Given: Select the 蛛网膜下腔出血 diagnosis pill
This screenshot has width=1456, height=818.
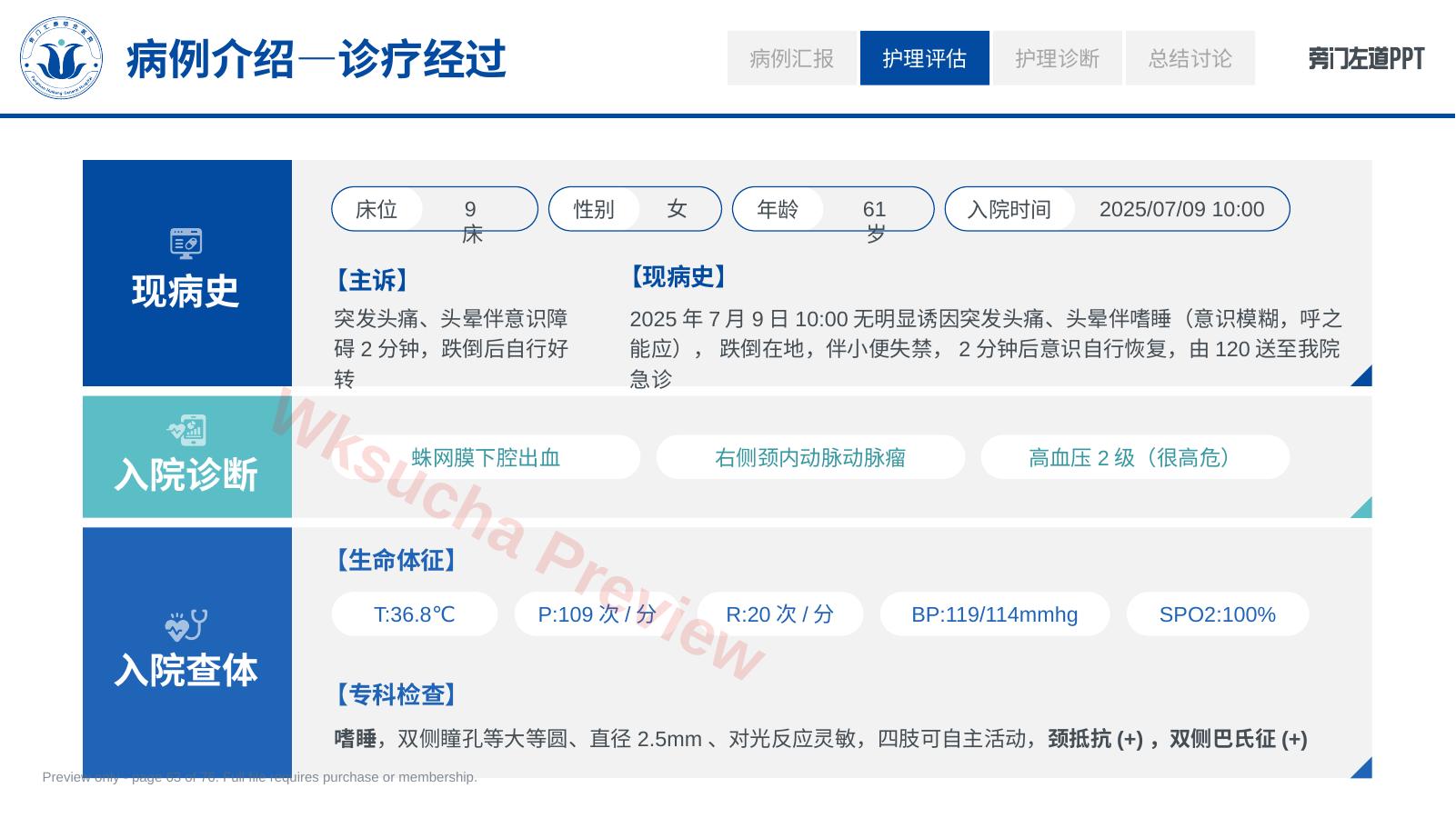Looking at the screenshot, I should point(486,457).
